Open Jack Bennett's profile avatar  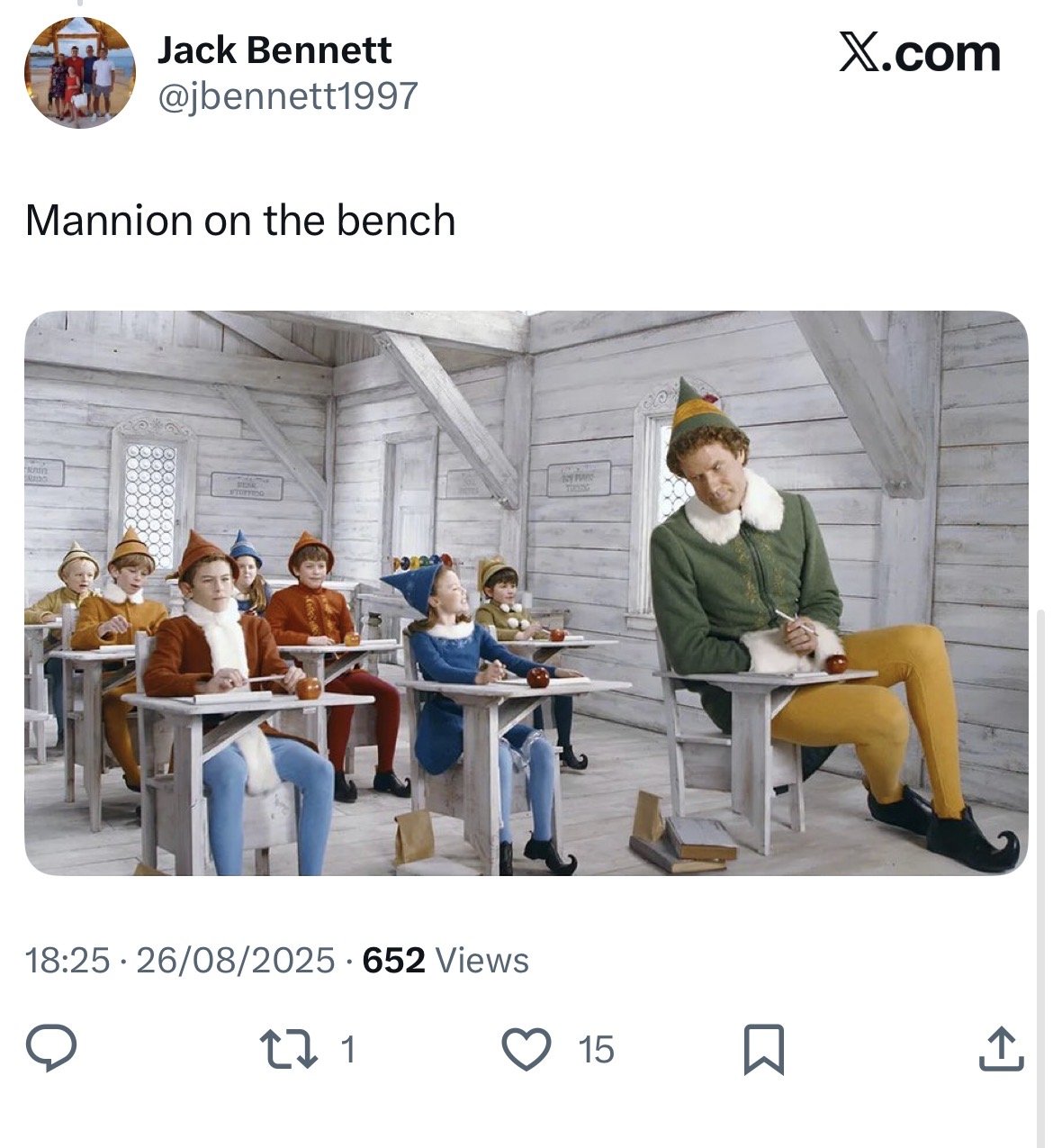click(80, 73)
